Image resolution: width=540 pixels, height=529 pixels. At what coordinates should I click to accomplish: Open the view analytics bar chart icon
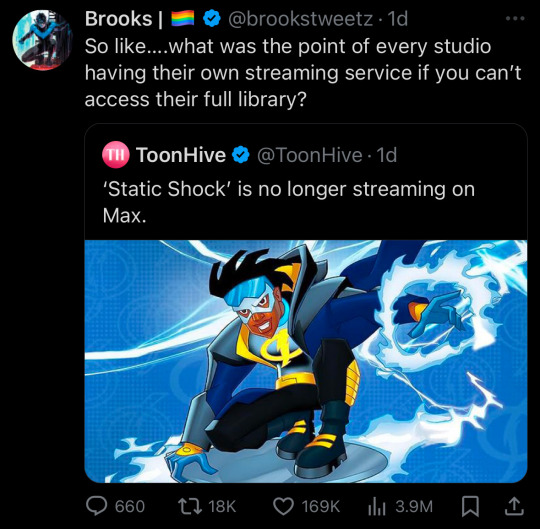tap(376, 507)
